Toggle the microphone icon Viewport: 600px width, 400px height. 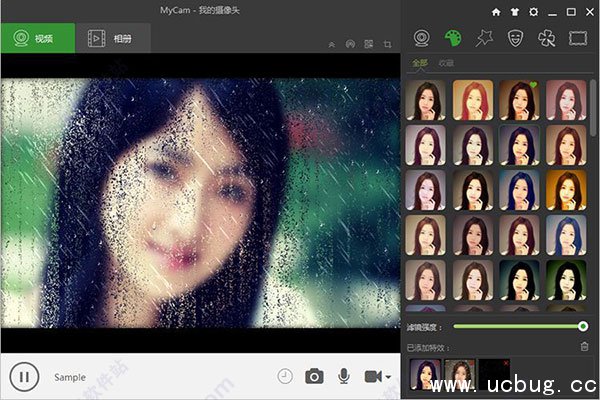(x=343, y=376)
